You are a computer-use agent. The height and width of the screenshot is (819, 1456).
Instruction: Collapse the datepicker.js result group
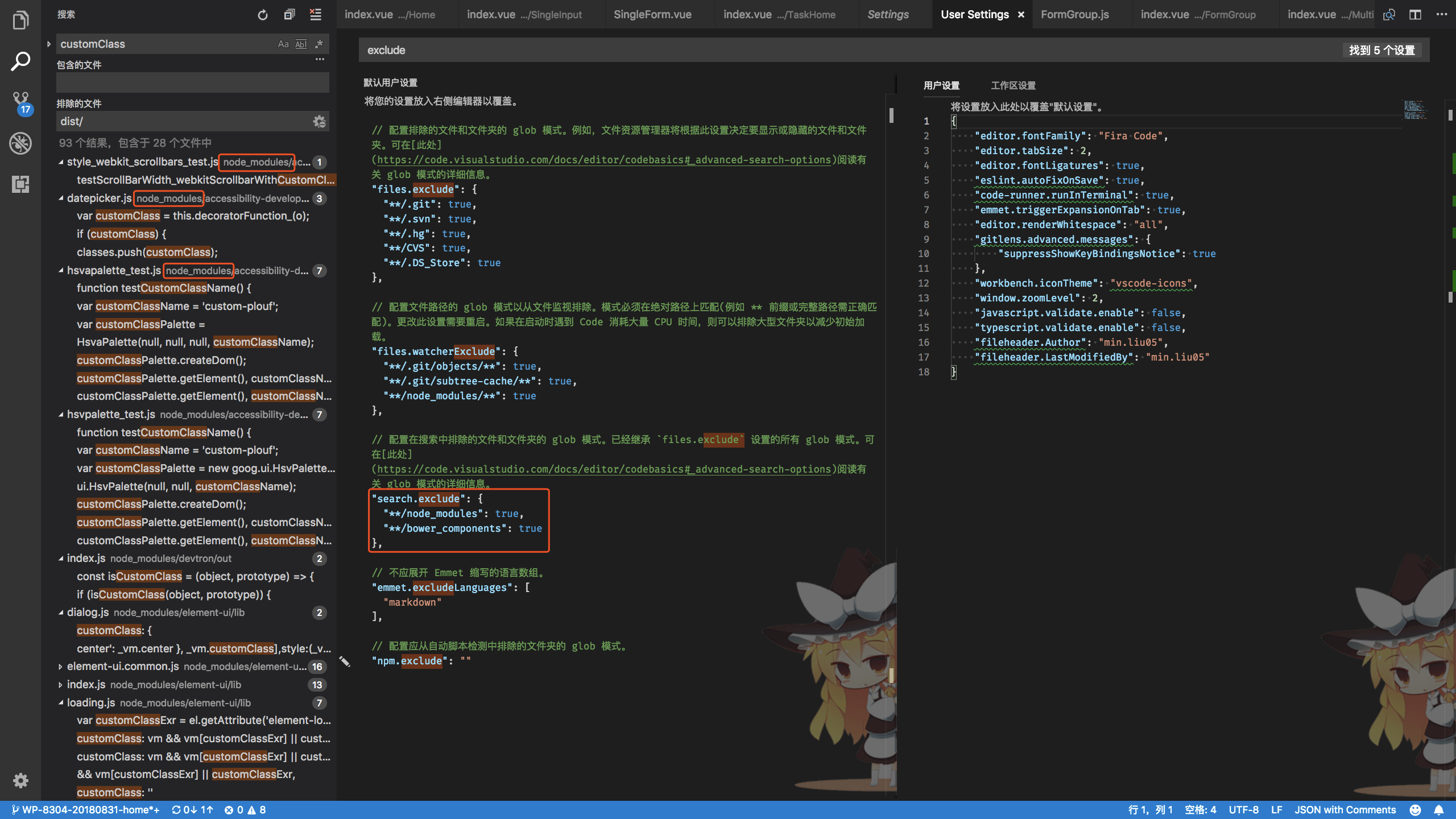click(x=61, y=198)
